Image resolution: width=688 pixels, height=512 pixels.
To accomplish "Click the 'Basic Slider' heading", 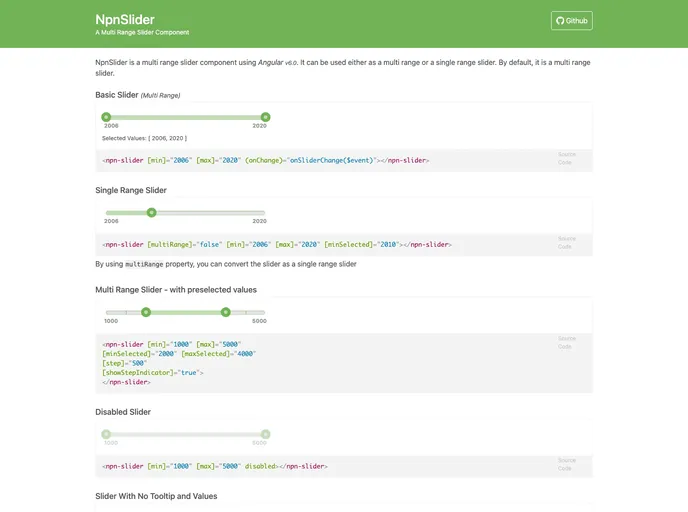I will [117, 95].
